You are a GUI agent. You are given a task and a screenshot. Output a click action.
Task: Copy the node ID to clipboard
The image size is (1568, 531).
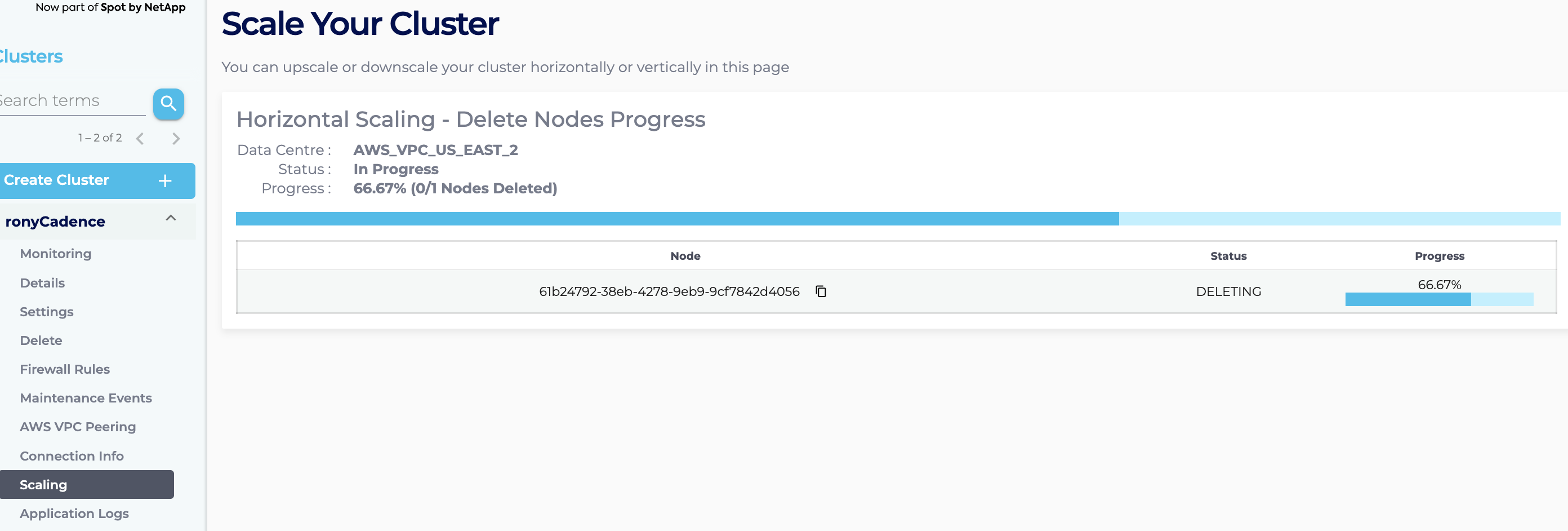click(821, 291)
